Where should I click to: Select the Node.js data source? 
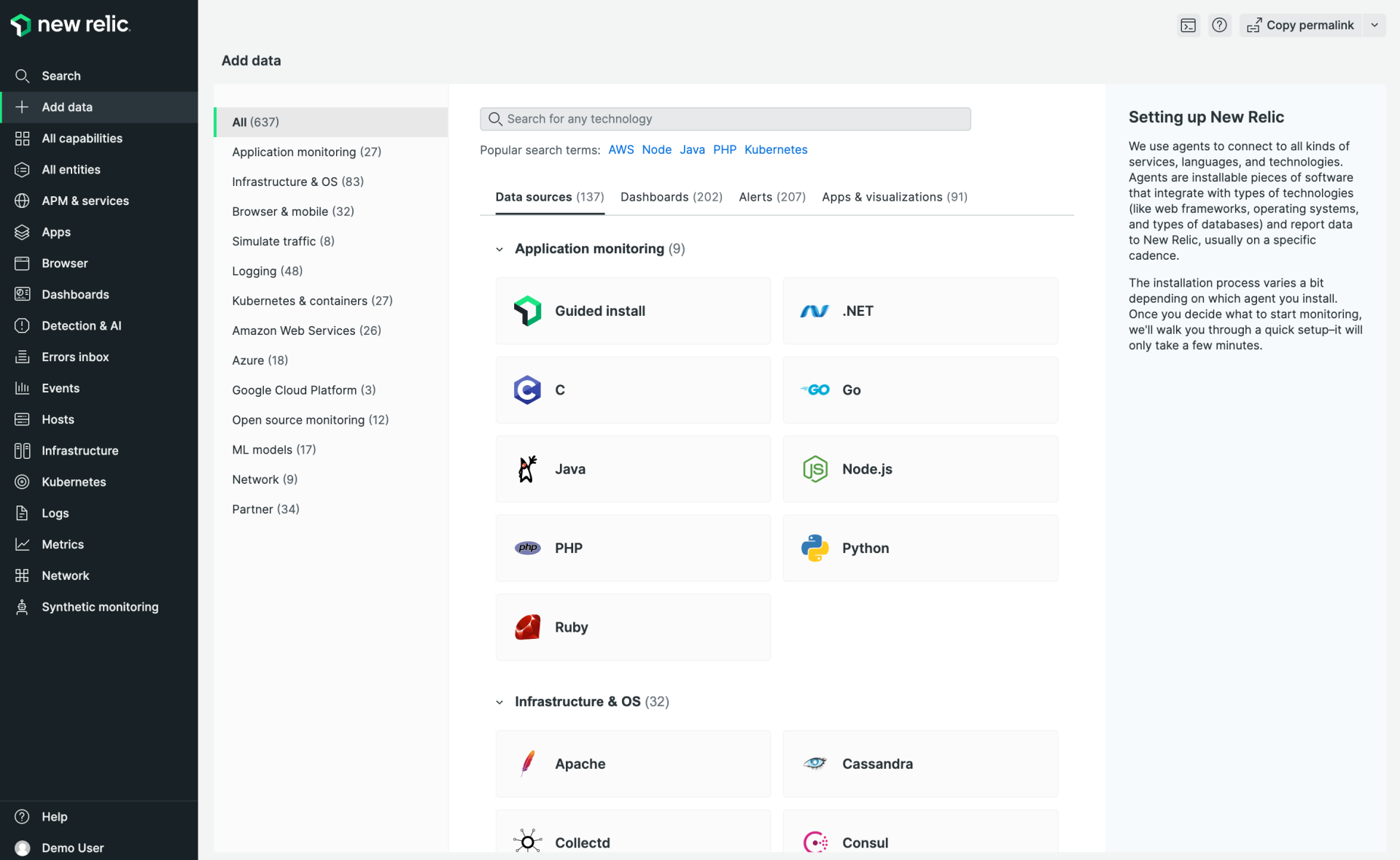click(x=919, y=469)
